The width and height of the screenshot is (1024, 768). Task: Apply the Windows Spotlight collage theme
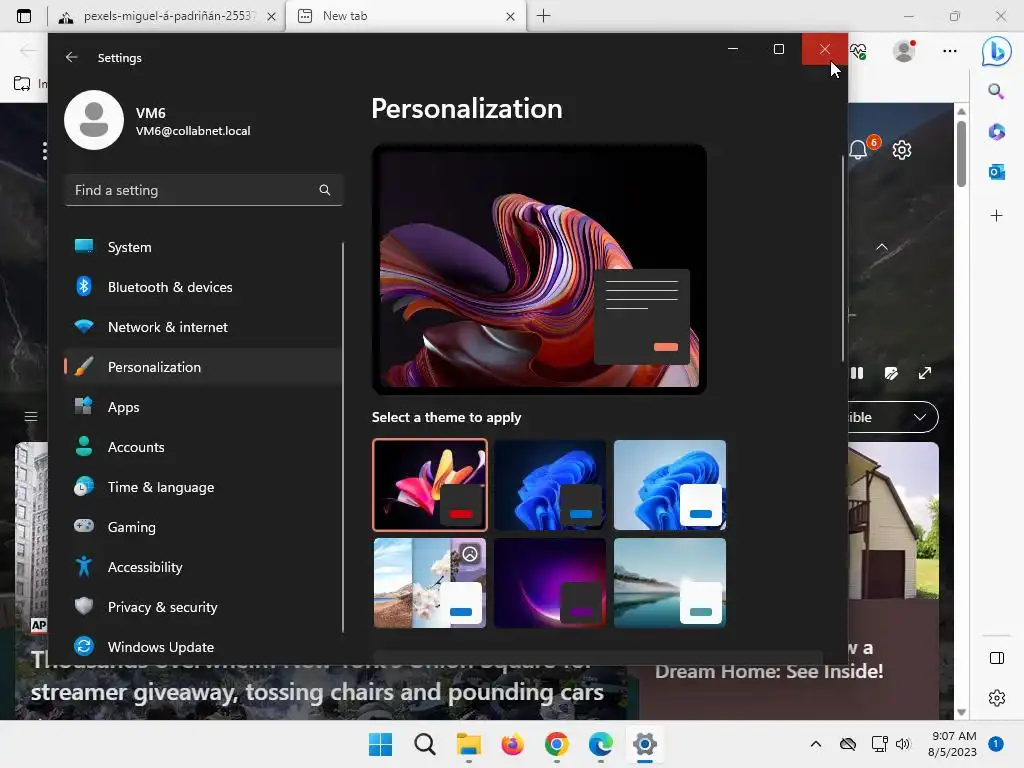point(430,583)
